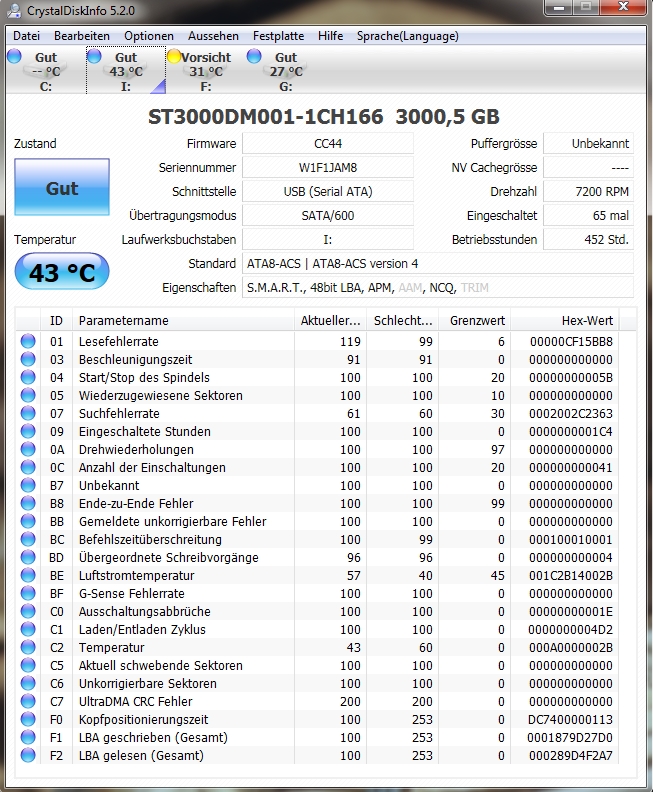
Task: Select disk C: tab with unknown temperature
Action: 45,71
